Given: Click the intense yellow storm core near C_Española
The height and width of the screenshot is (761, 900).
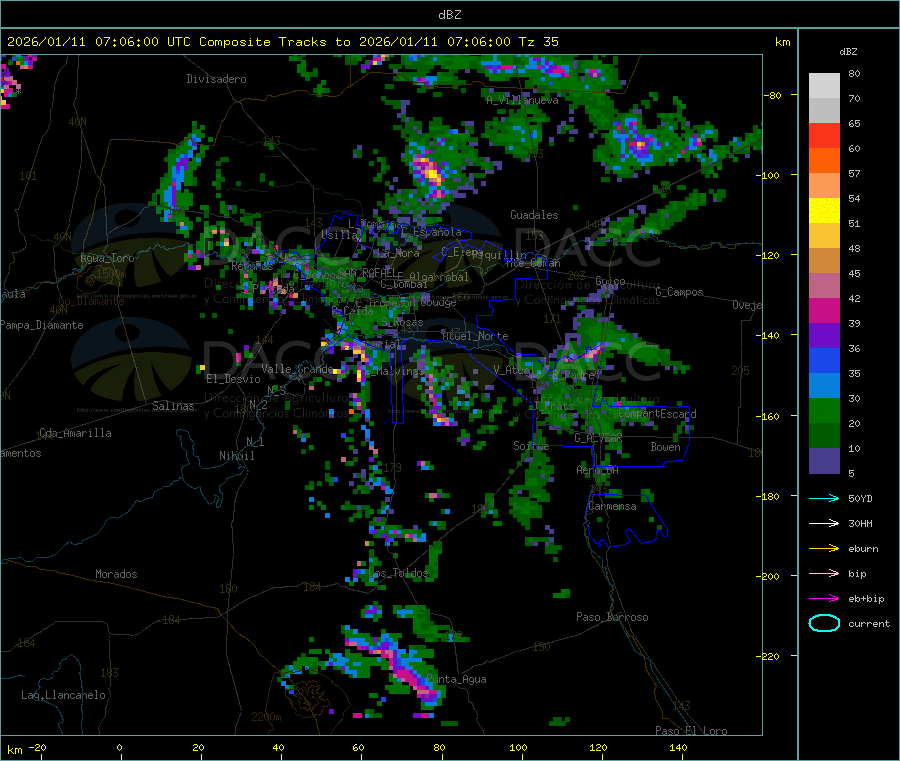Looking at the screenshot, I should [x=430, y=172].
